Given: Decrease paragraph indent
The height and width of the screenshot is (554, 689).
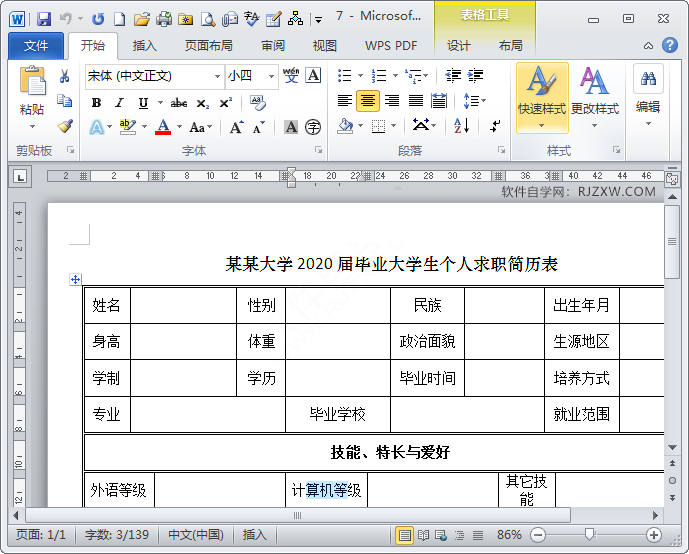Looking at the screenshot, I should click(x=453, y=76).
